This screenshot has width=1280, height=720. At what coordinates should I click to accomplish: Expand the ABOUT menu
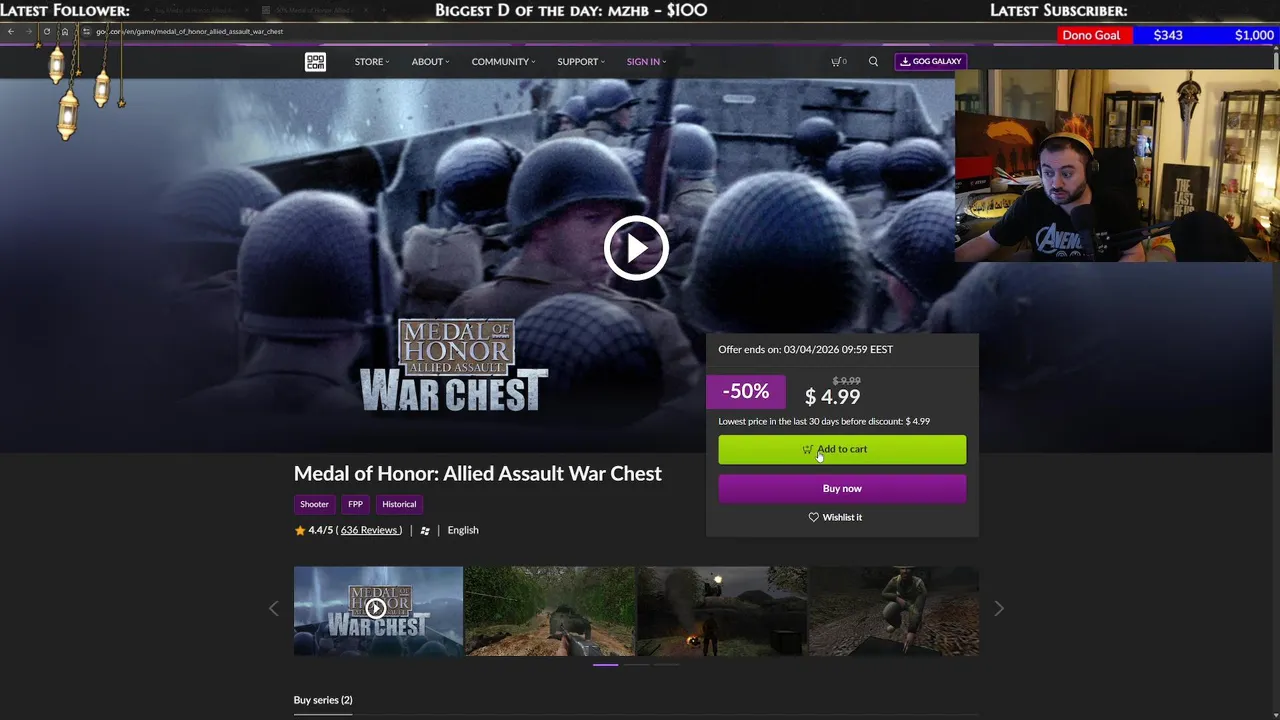click(430, 62)
